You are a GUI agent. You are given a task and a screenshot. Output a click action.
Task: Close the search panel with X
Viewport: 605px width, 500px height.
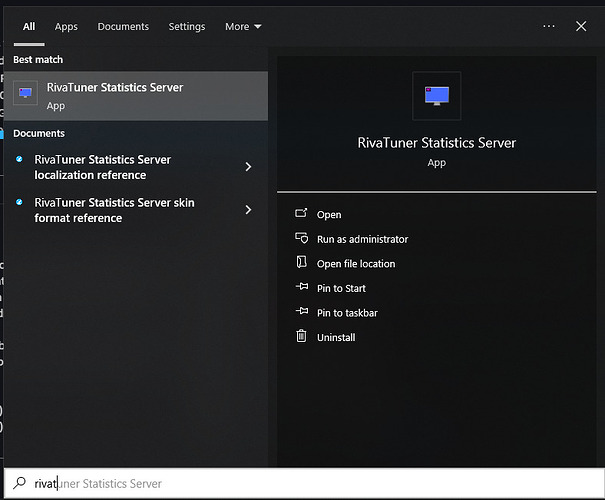(x=581, y=26)
